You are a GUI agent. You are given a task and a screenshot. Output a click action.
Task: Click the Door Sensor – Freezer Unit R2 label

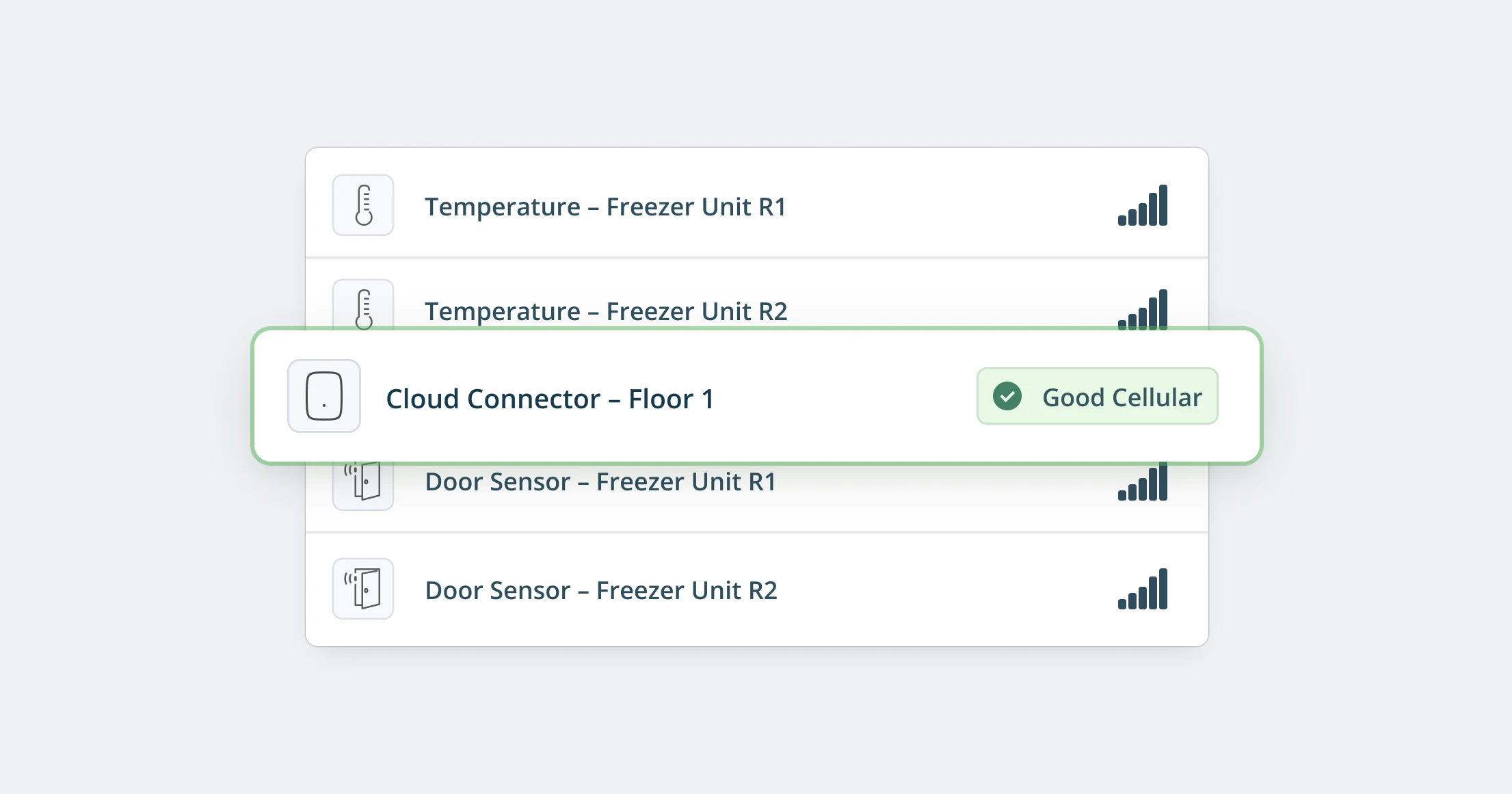(601, 590)
